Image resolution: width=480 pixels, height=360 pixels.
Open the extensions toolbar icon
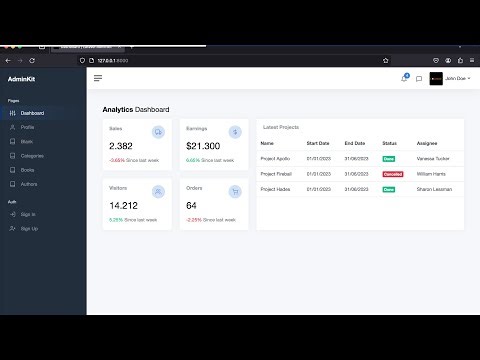coord(460,61)
